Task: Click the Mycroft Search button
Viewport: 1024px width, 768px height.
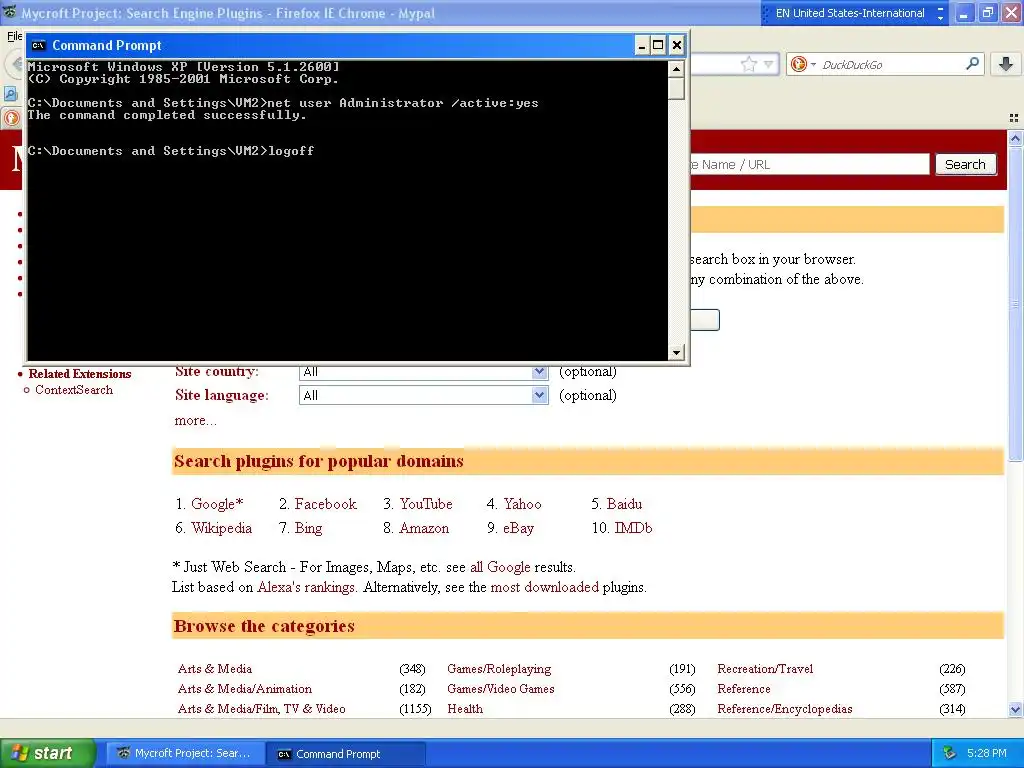Action: 965,165
